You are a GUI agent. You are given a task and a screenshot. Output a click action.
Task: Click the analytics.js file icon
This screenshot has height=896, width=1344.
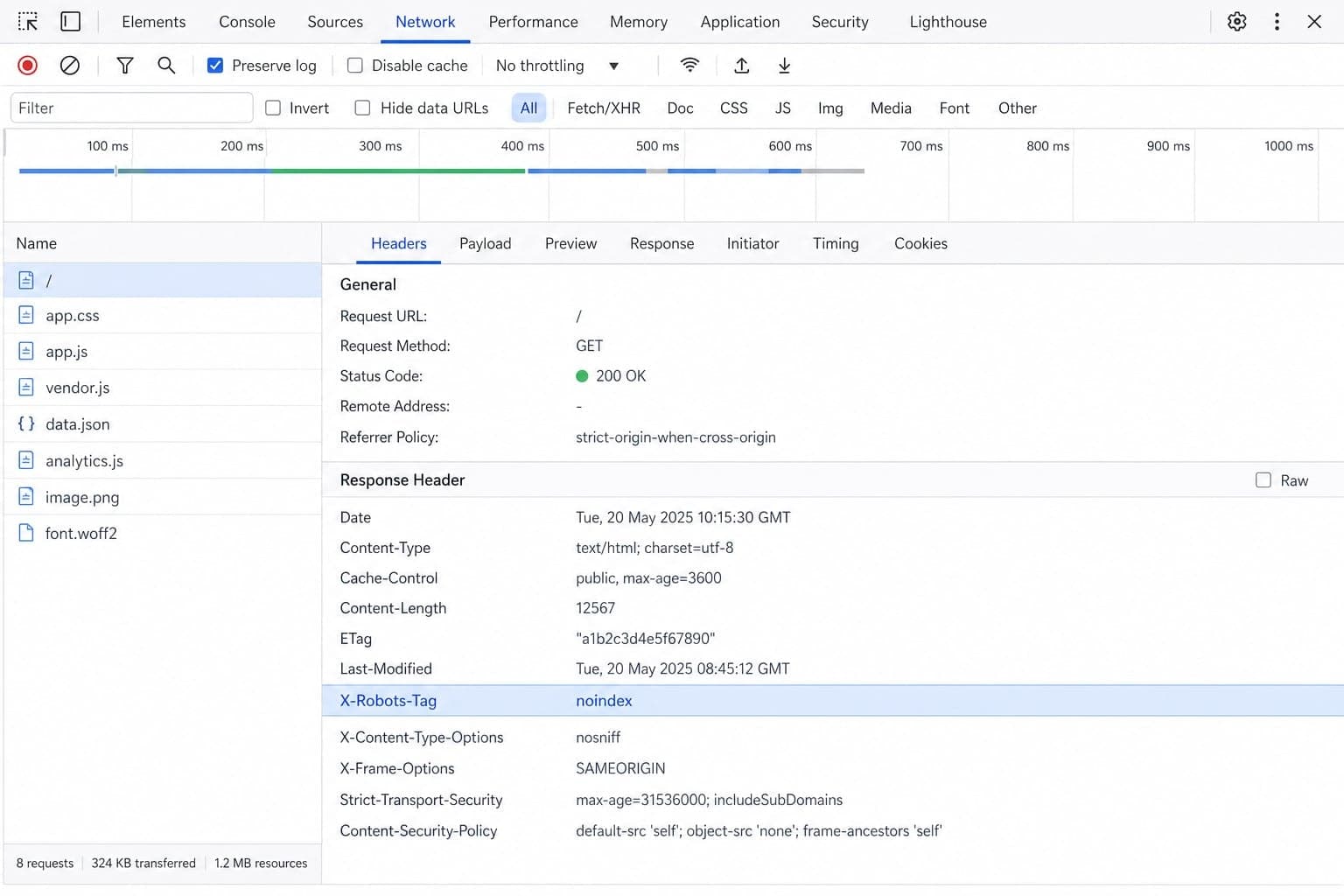point(26,460)
